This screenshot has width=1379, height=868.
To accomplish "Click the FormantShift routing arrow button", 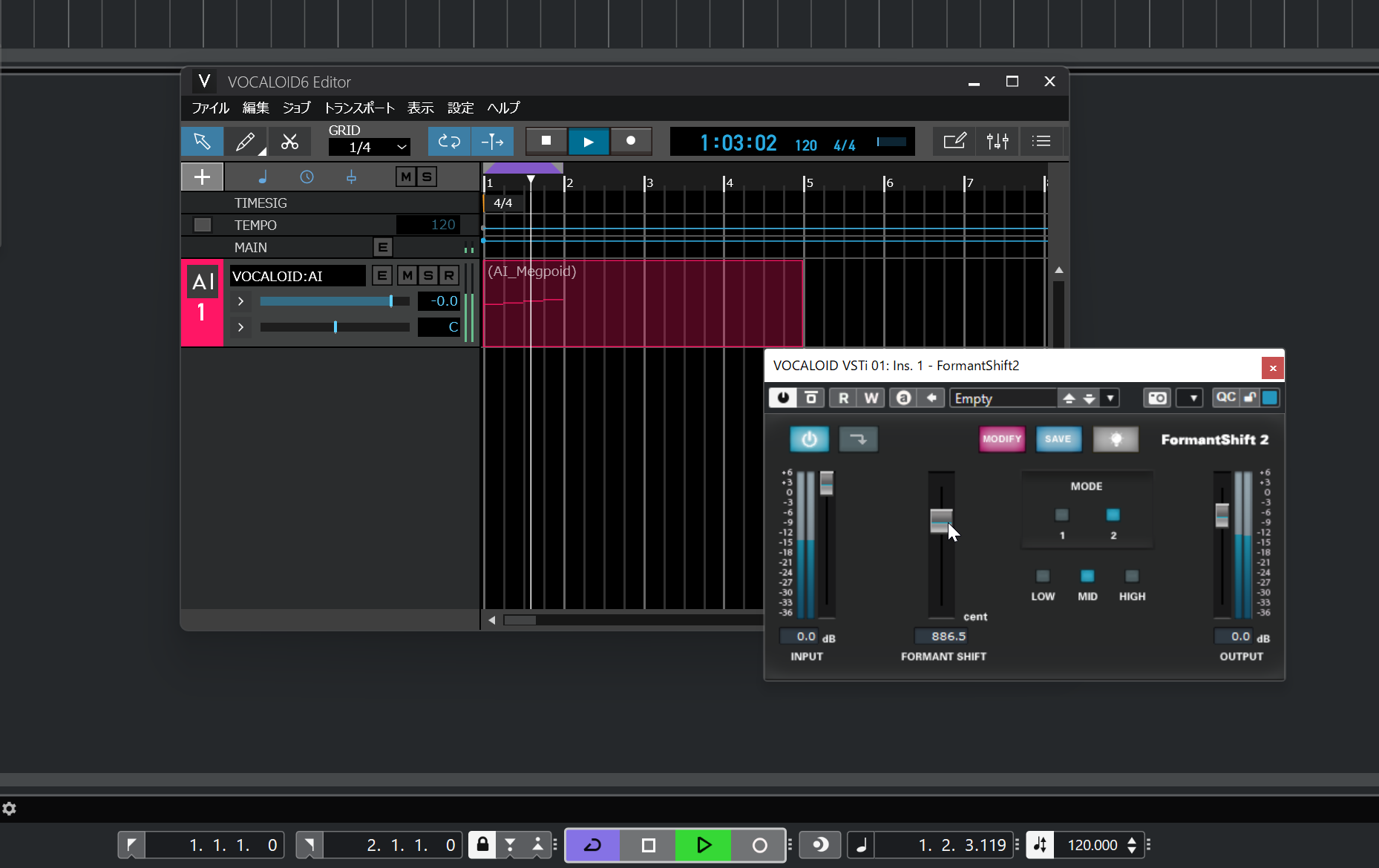I will (858, 439).
